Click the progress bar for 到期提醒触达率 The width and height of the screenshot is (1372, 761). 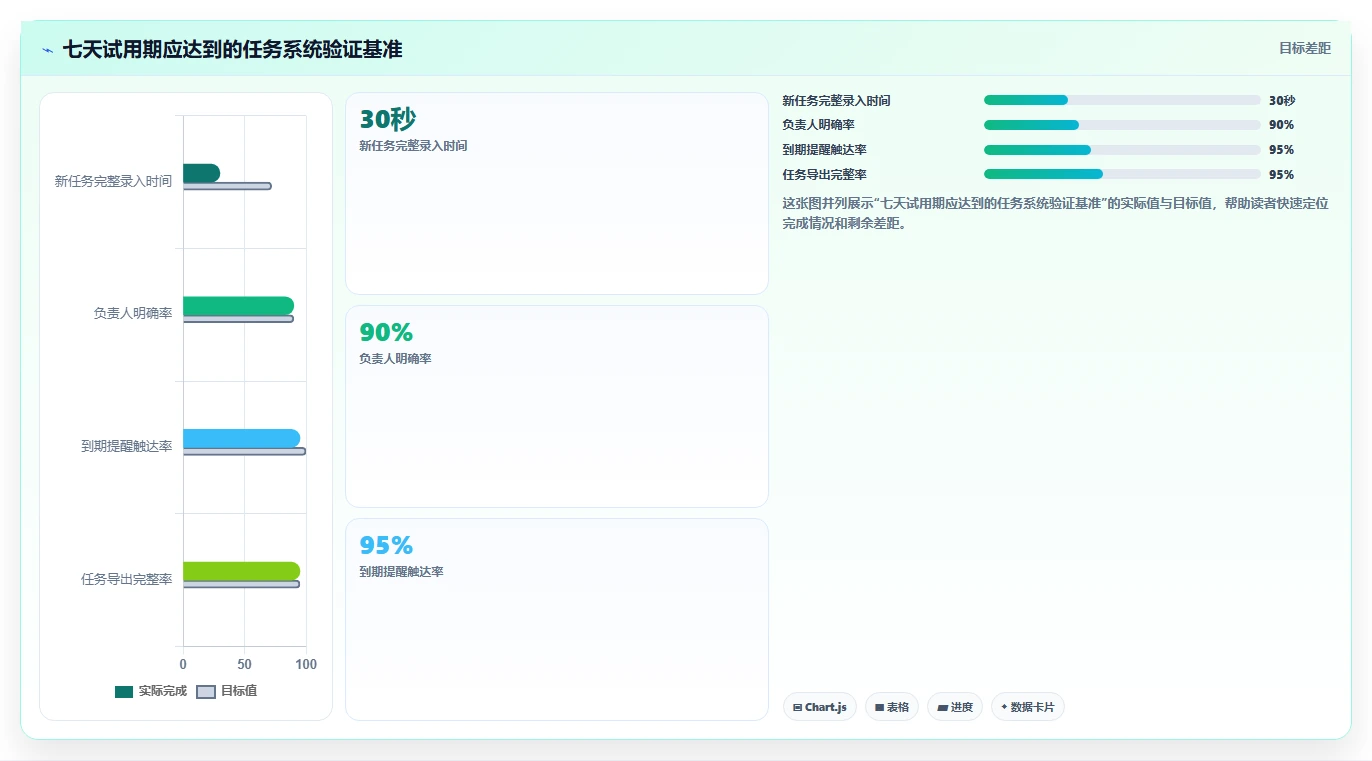(x=1122, y=150)
